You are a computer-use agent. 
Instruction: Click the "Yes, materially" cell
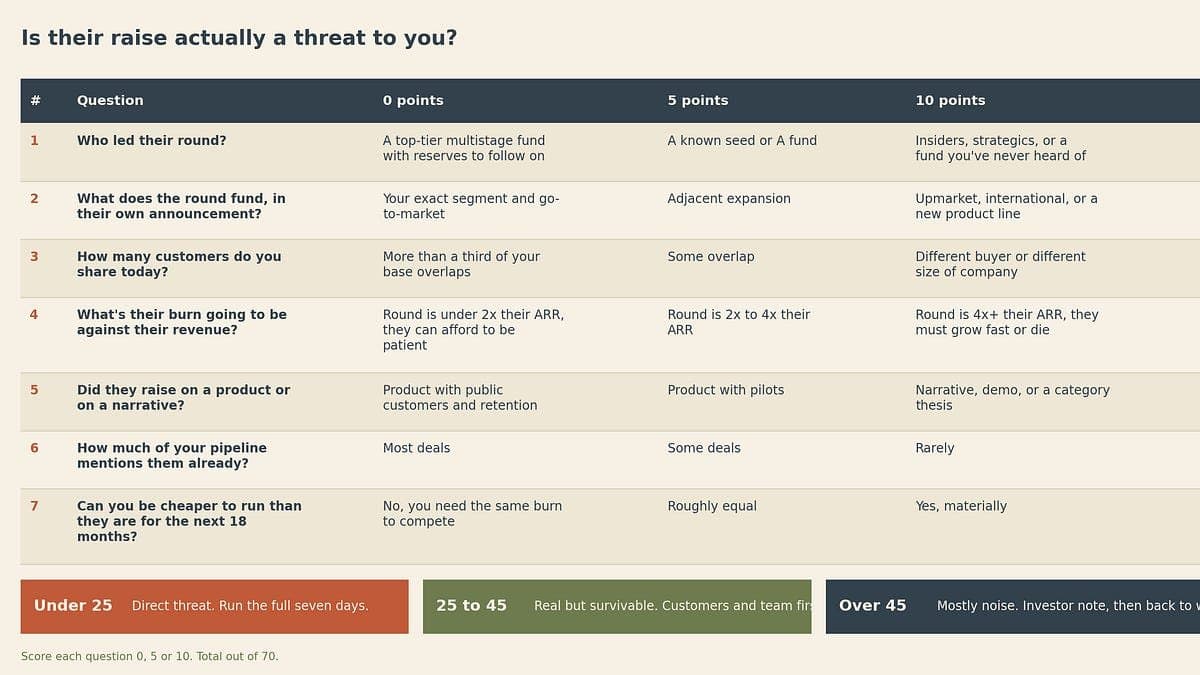click(961, 507)
